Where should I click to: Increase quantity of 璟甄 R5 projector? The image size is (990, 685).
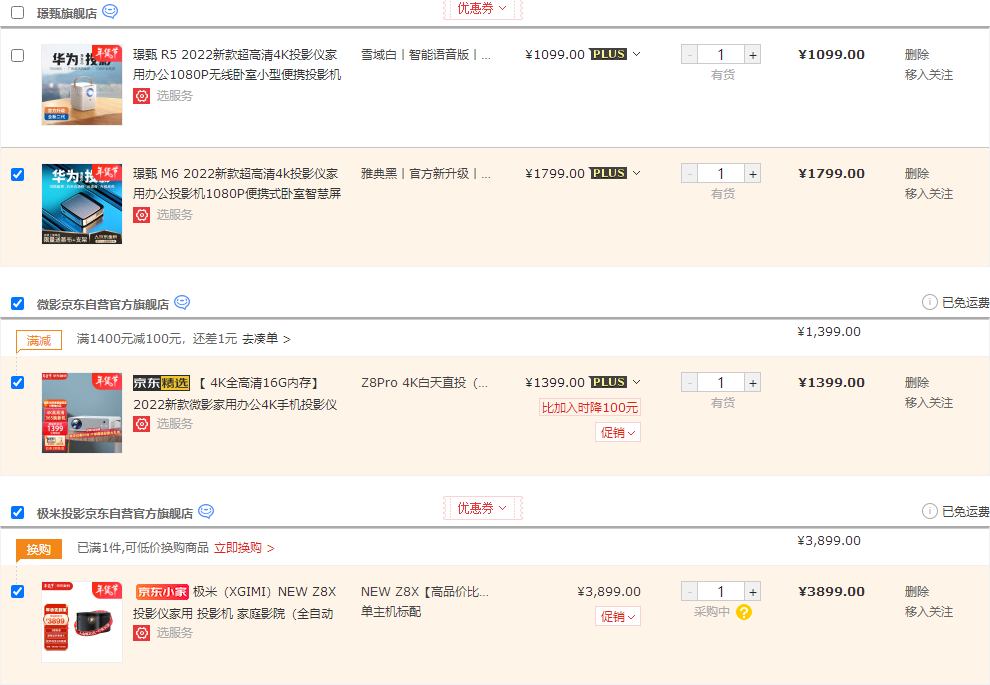click(753, 55)
